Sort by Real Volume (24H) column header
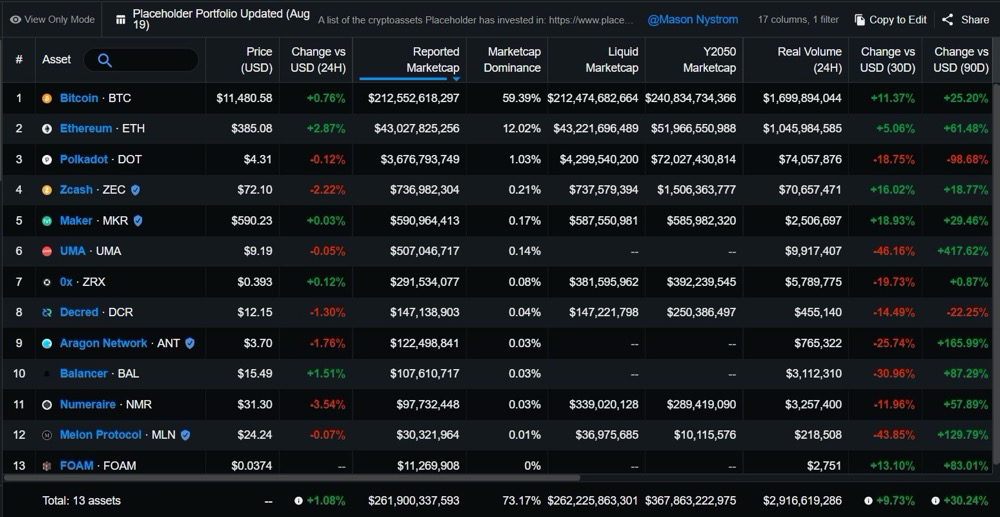The image size is (1000, 517). (809, 60)
